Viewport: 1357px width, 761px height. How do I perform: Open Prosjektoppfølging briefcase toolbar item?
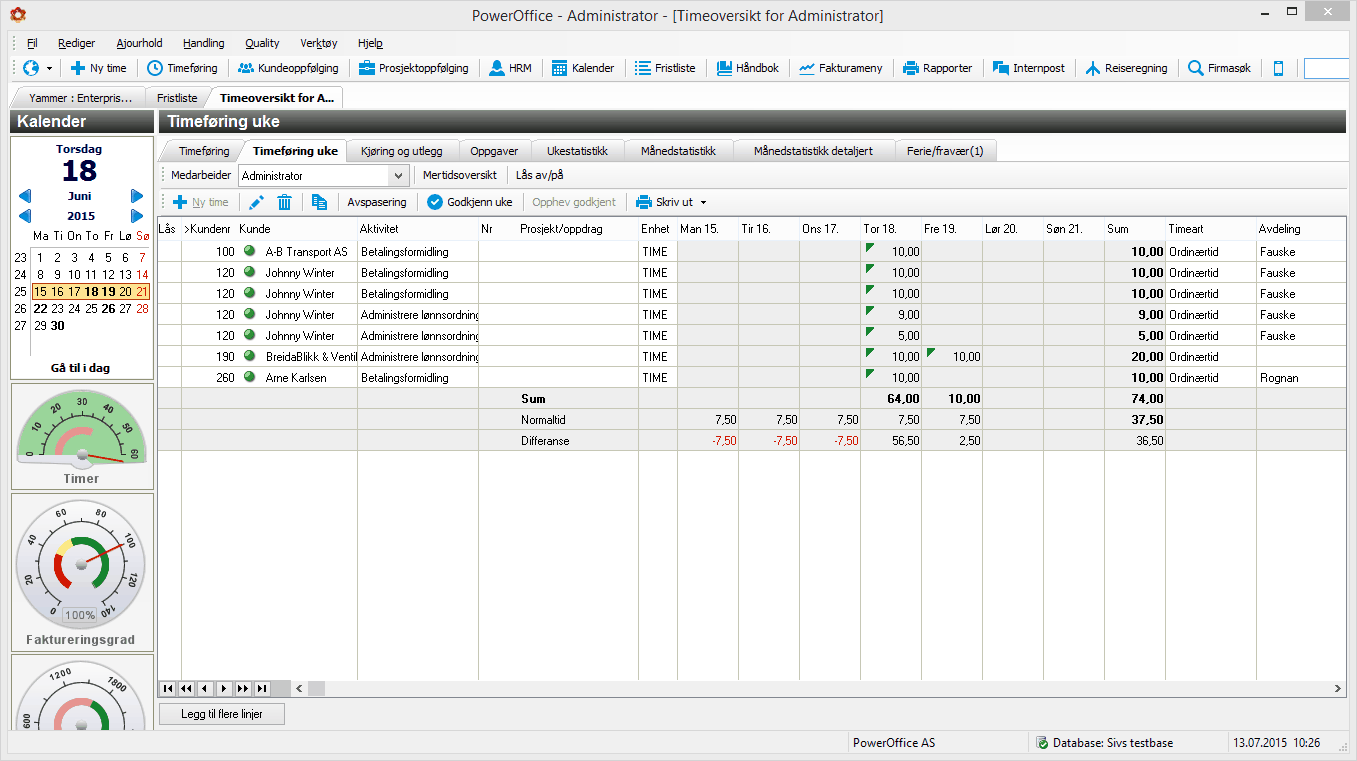(x=413, y=68)
